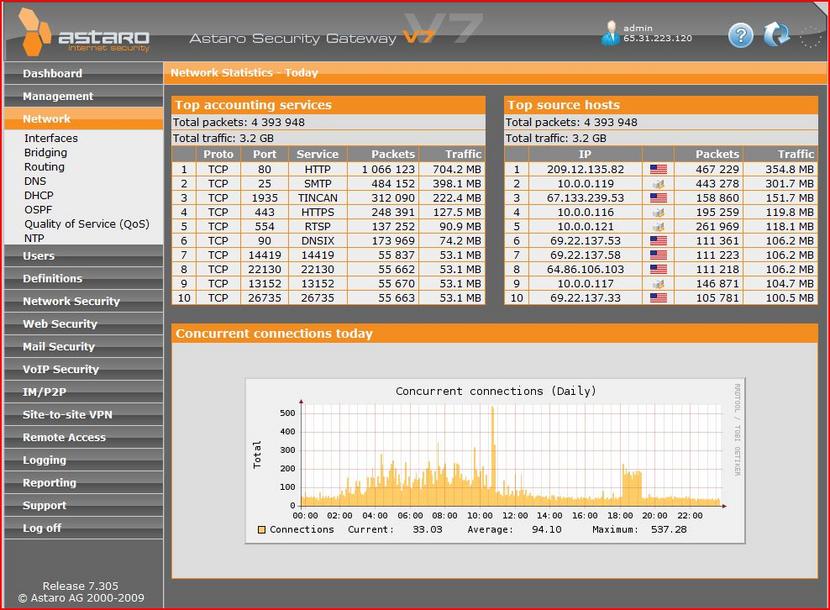Click source IP 67.133.239.53
Screen dimensions: 830x610
(585, 198)
